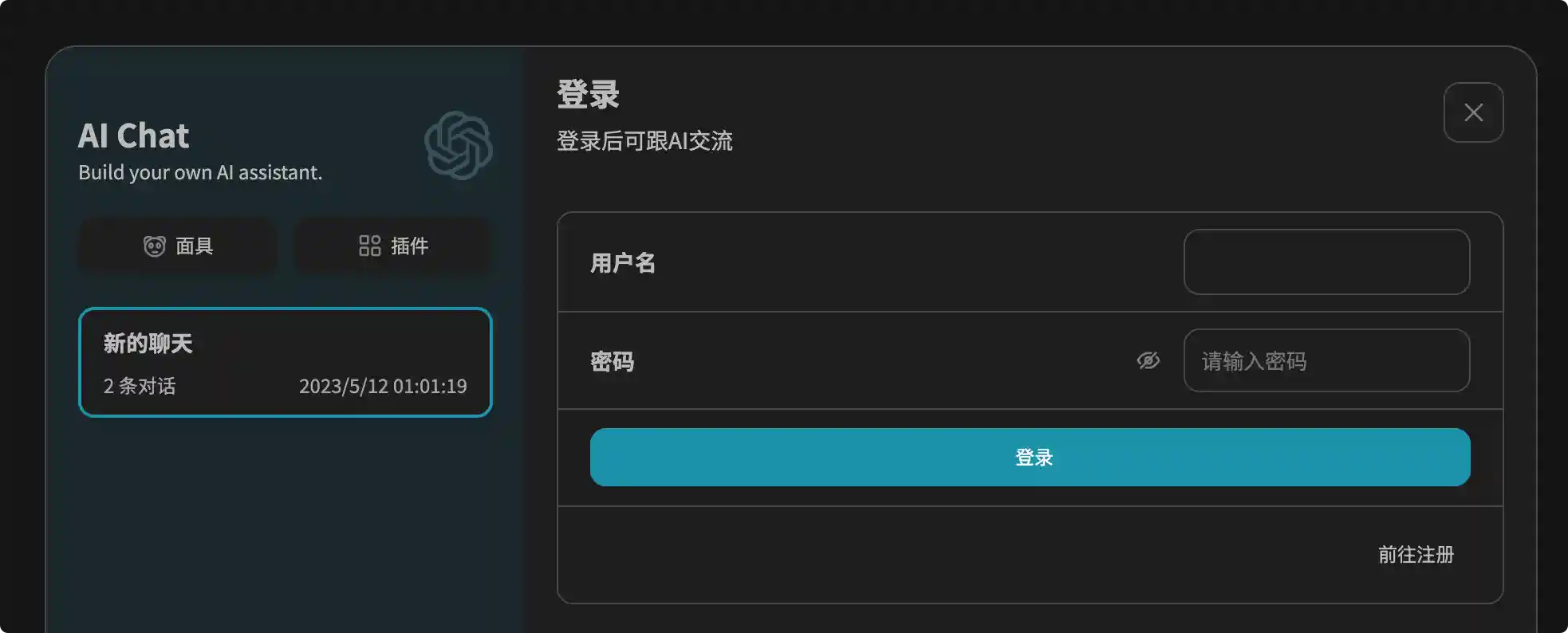Click the OpenAI logo icon

coord(459,145)
